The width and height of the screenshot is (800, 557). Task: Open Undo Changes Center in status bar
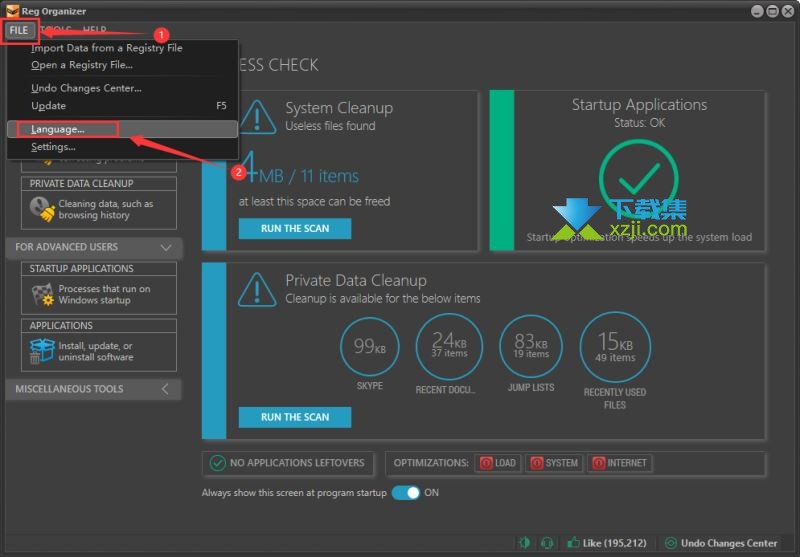tap(722, 543)
